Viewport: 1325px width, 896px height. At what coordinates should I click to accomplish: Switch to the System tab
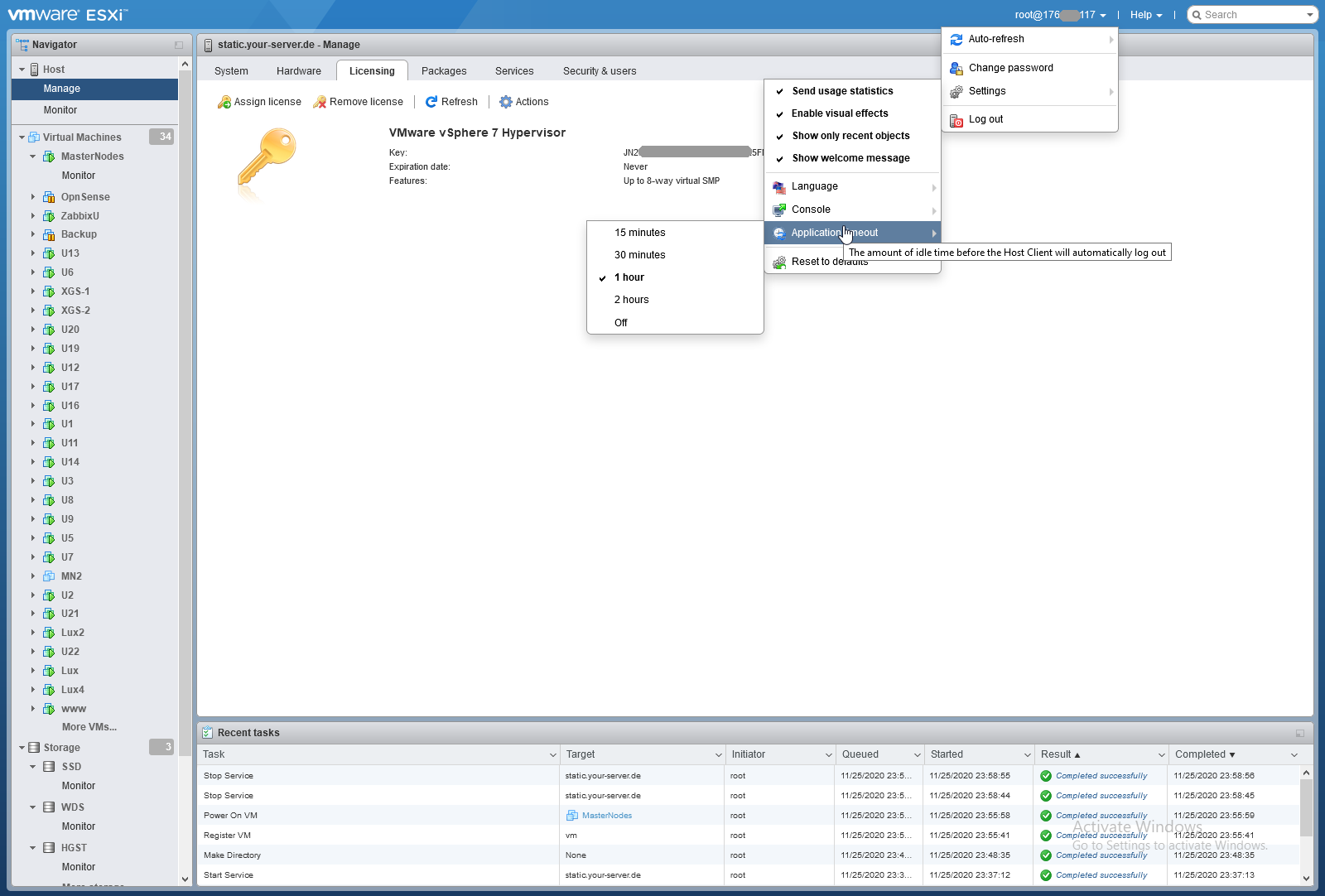[x=231, y=71]
